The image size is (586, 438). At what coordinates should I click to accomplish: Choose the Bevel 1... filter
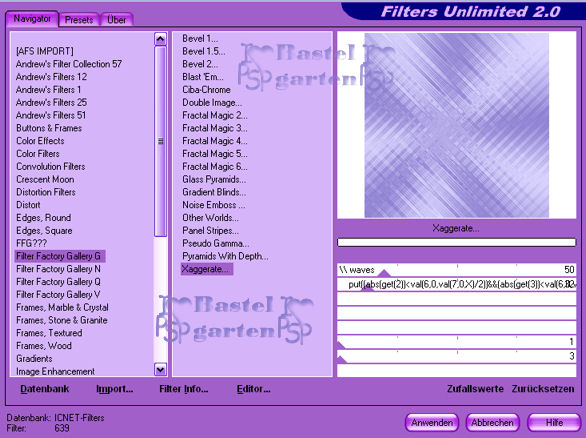click(200, 38)
